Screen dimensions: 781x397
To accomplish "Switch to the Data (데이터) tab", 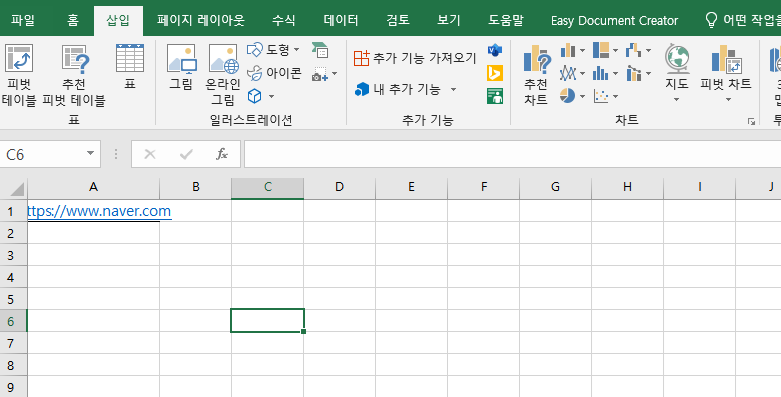I will point(341,20).
